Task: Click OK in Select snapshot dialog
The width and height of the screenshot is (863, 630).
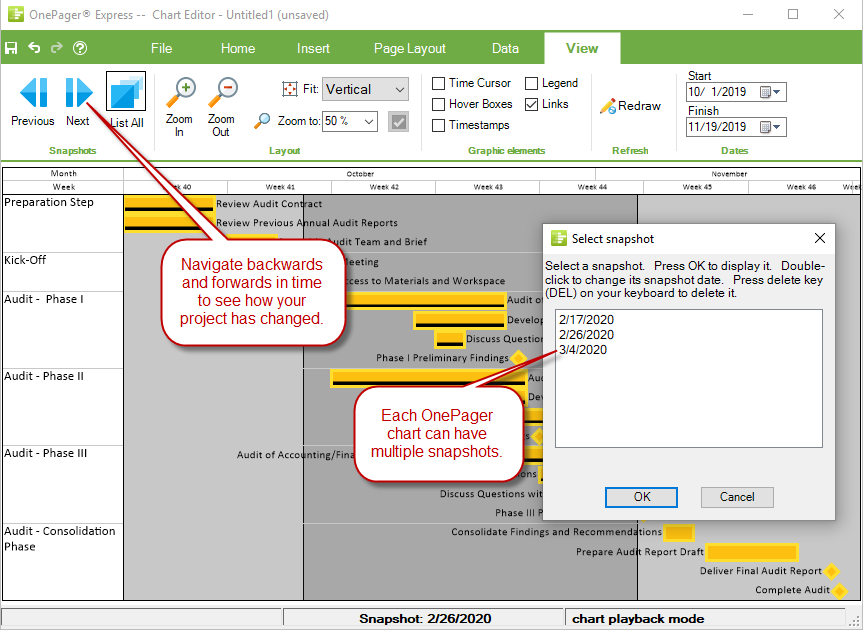Action: pyautogui.click(x=641, y=497)
